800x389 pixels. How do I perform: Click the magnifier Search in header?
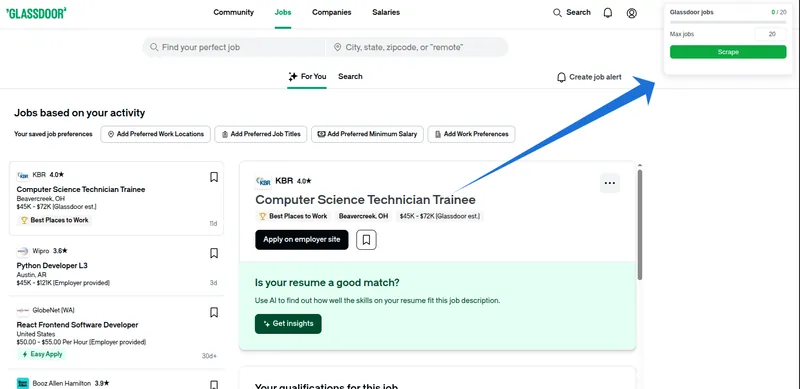(571, 13)
